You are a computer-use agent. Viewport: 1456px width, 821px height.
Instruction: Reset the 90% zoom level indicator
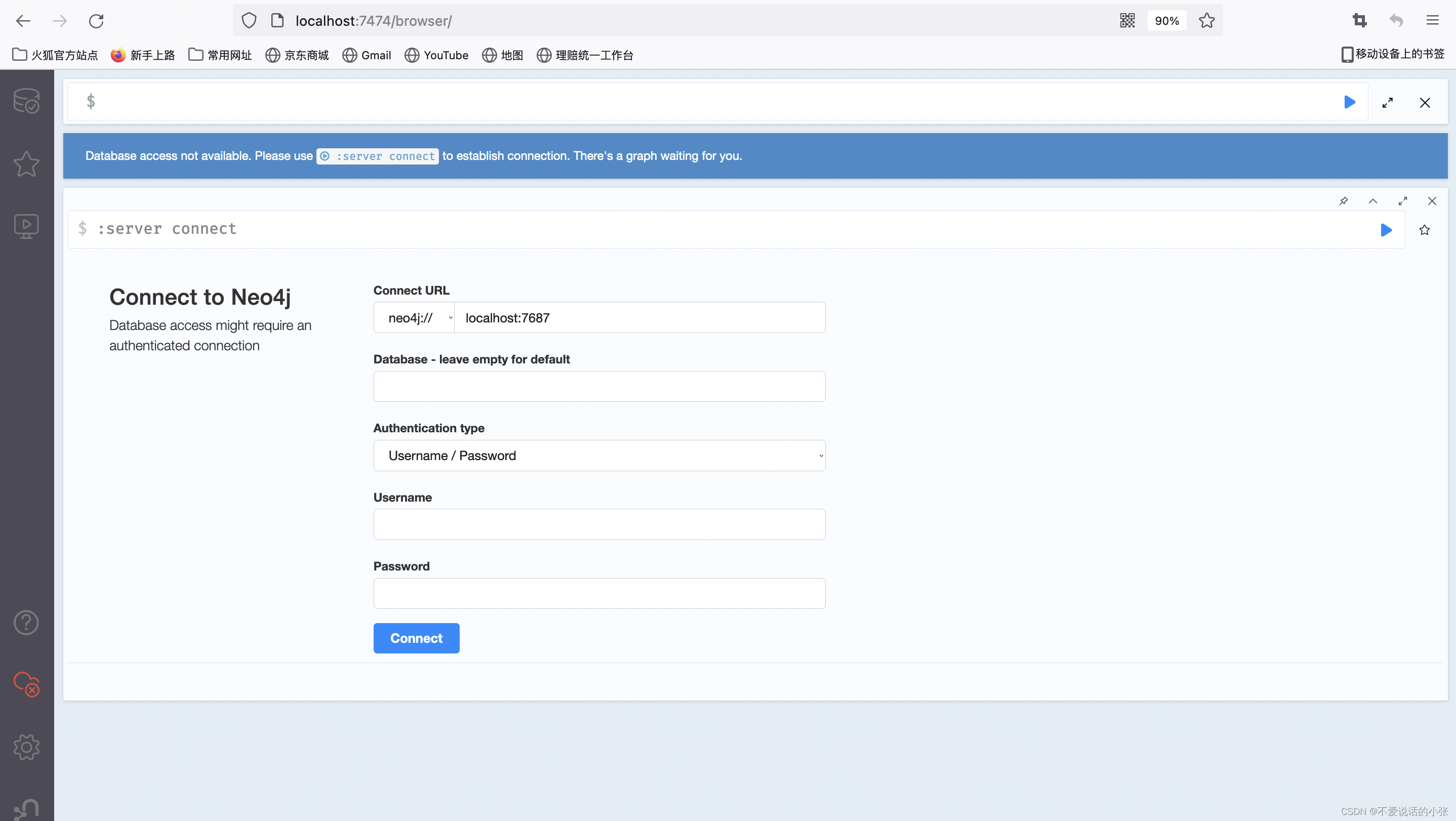tap(1166, 21)
